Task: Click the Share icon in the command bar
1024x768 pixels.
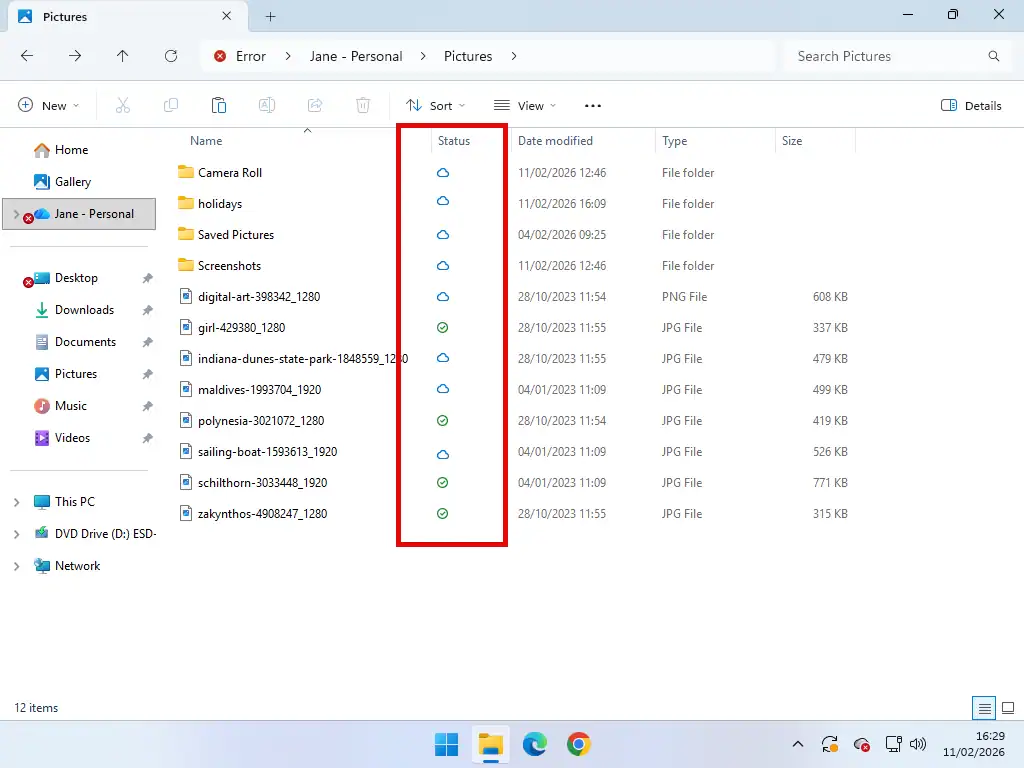Action: (315, 105)
